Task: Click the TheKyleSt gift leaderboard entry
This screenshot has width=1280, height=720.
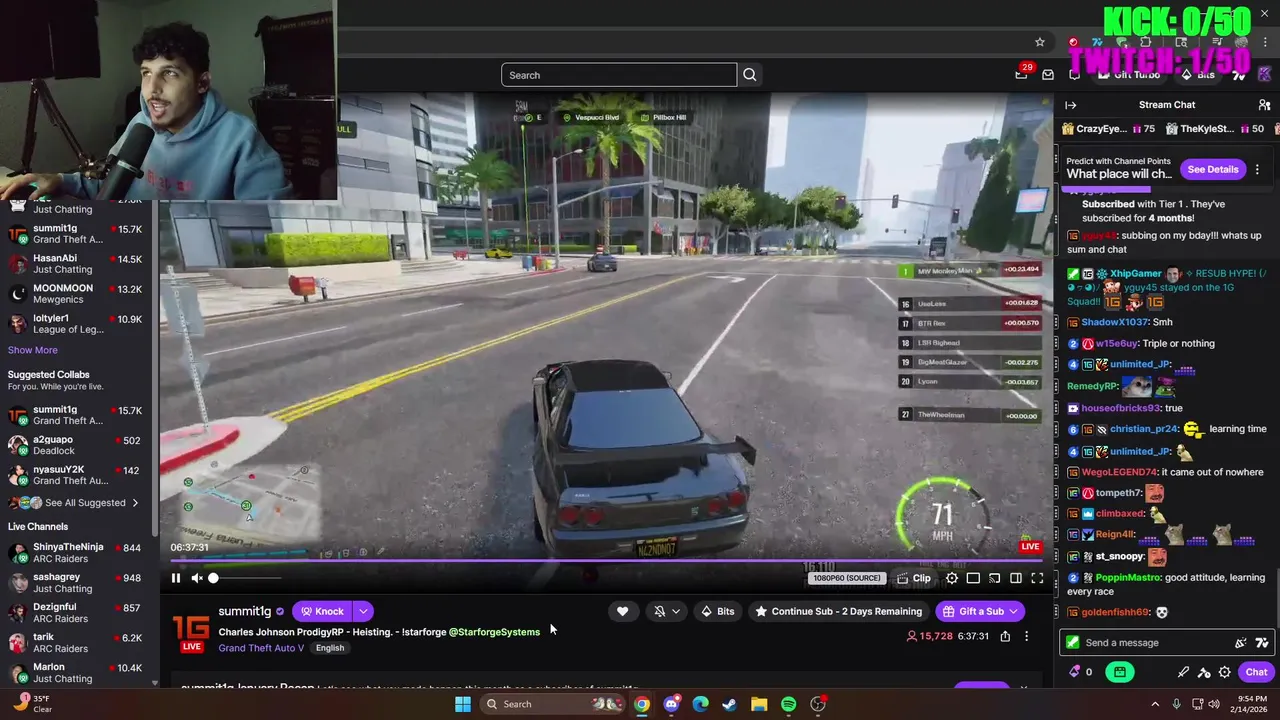Action: (x=1214, y=129)
